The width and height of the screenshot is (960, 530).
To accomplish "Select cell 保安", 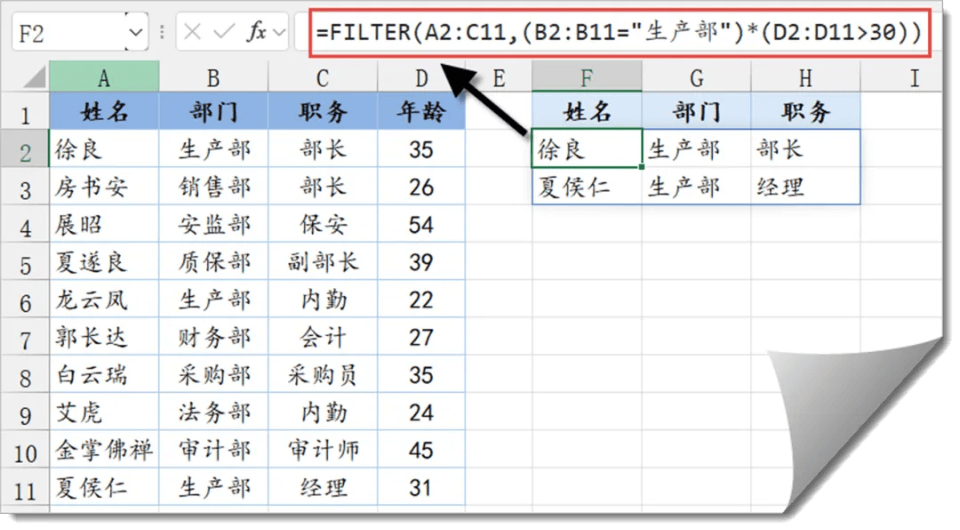I will pyautogui.click(x=323, y=224).
